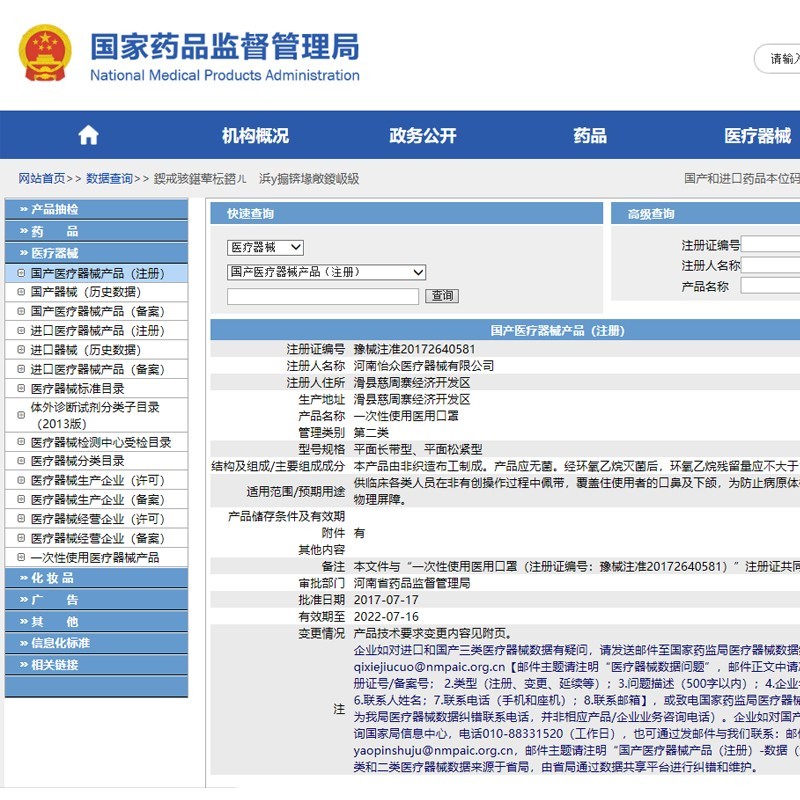
Task: Open 政务公开 in the navigation menu
Action: pyautogui.click(x=422, y=136)
